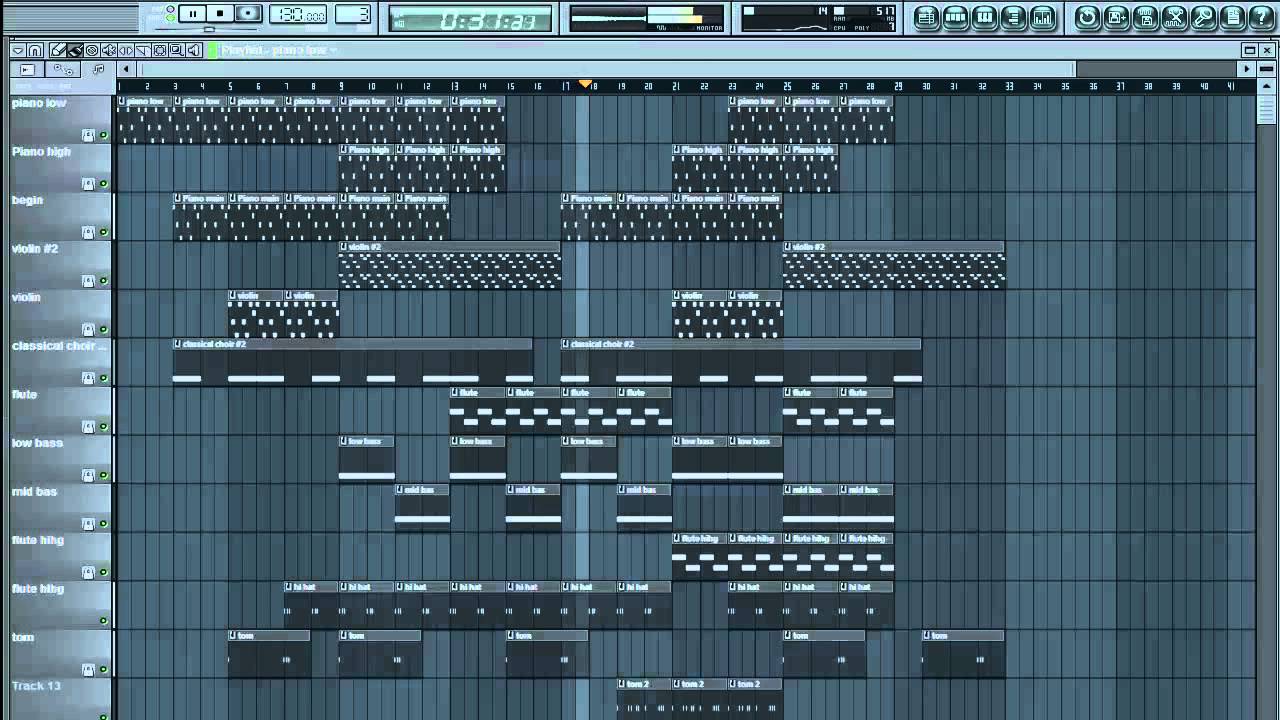Click bar 33 in the timeline ruler
This screenshot has width=1280, height=720.
1009,87
